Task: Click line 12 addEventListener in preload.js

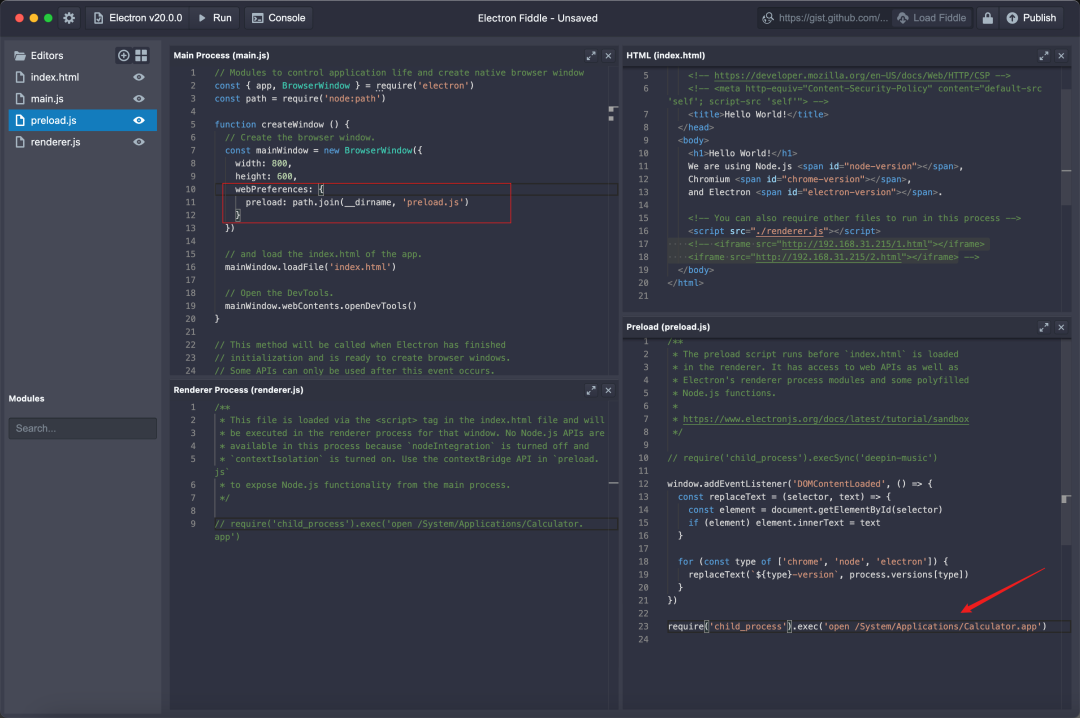Action: point(800,484)
